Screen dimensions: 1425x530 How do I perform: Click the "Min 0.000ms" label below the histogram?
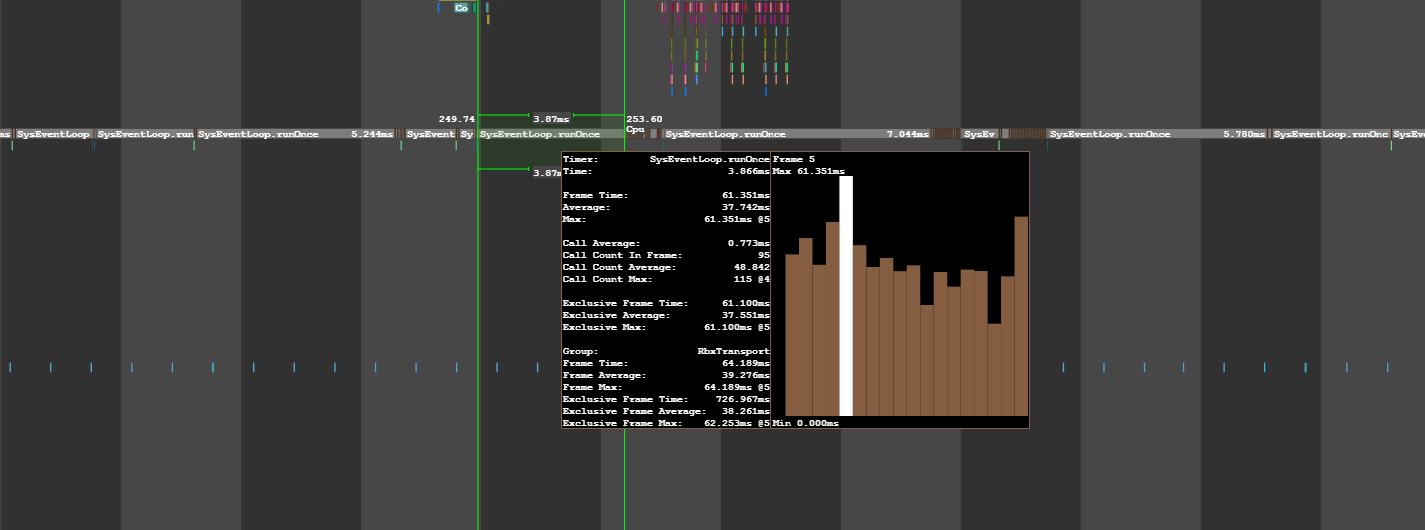click(806, 423)
